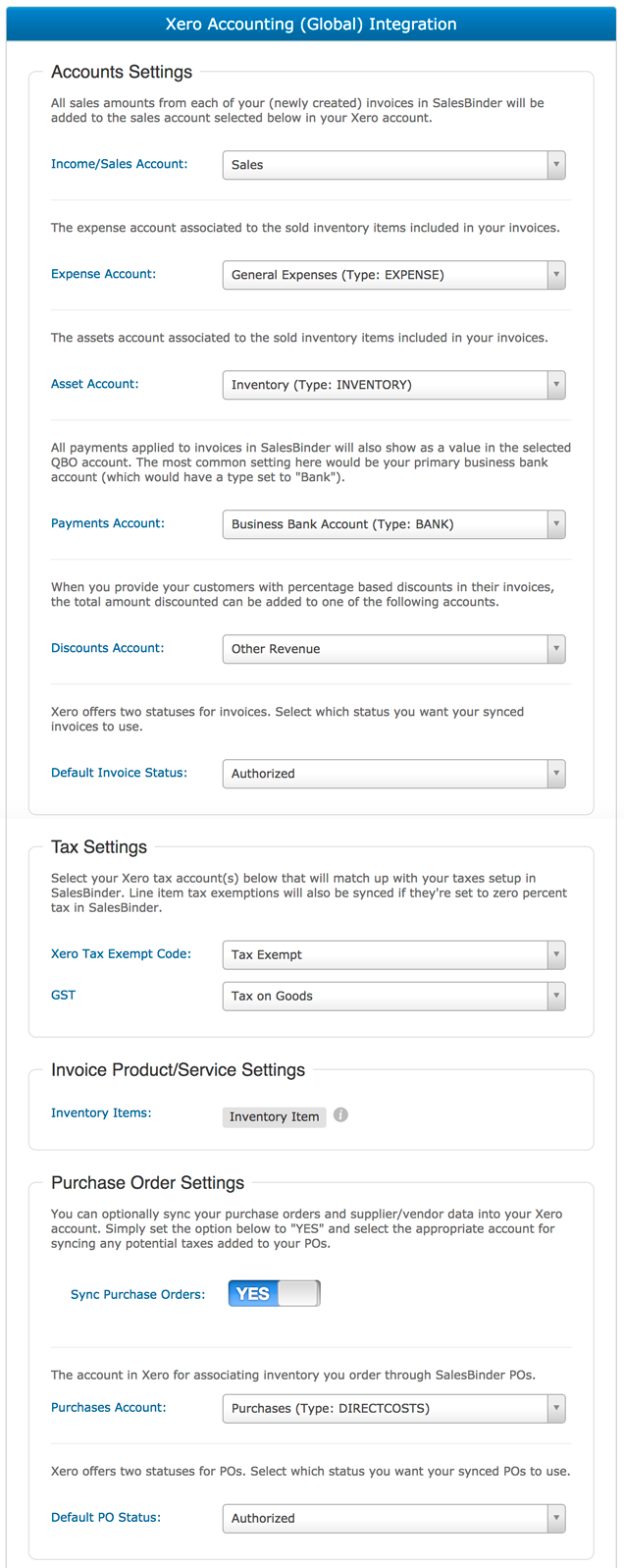Click the info icon beside Inventory Item

point(340,1114)
